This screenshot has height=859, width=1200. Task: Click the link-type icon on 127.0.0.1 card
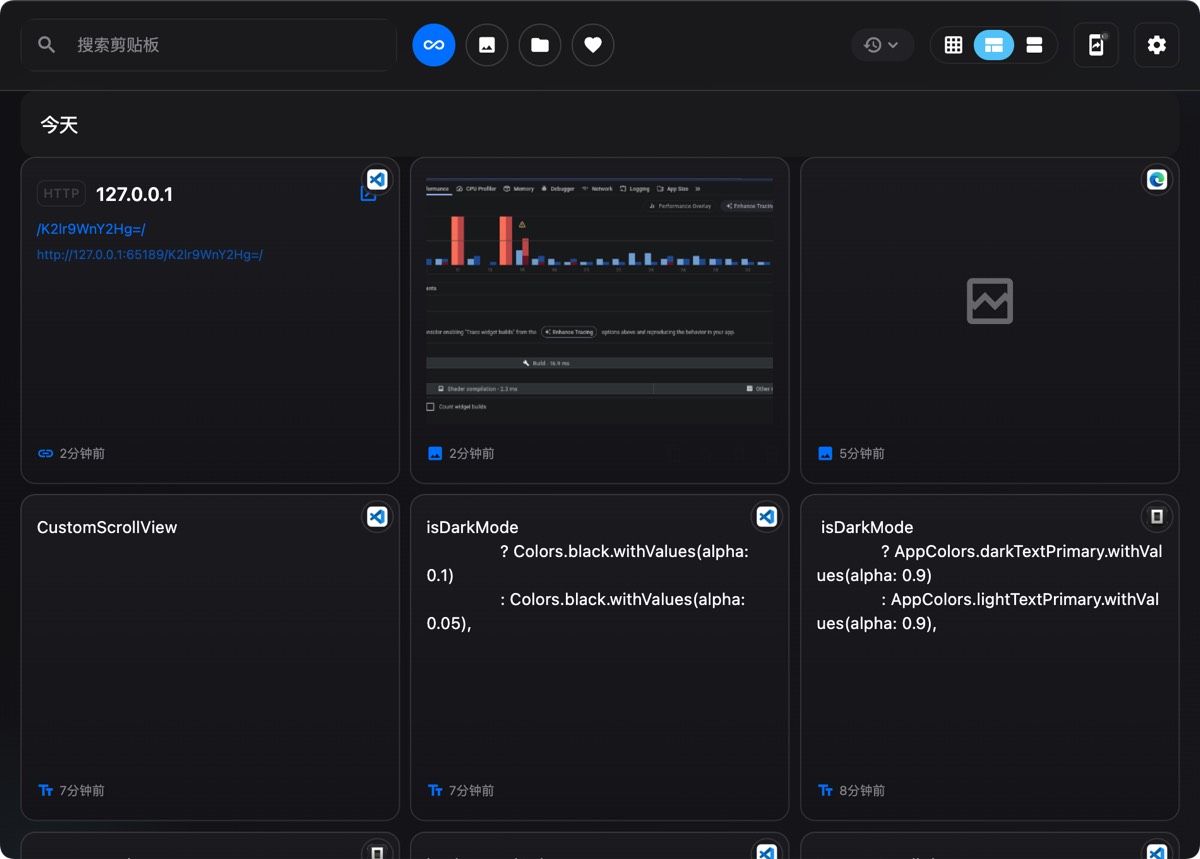click(x=45, y=453)
